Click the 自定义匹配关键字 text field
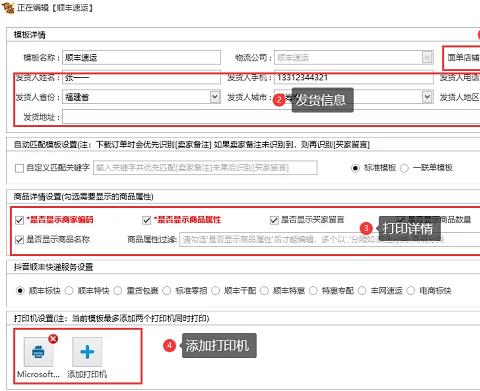Image resolution: width=480 pixels, height=391 pixels. click(205, 168)
